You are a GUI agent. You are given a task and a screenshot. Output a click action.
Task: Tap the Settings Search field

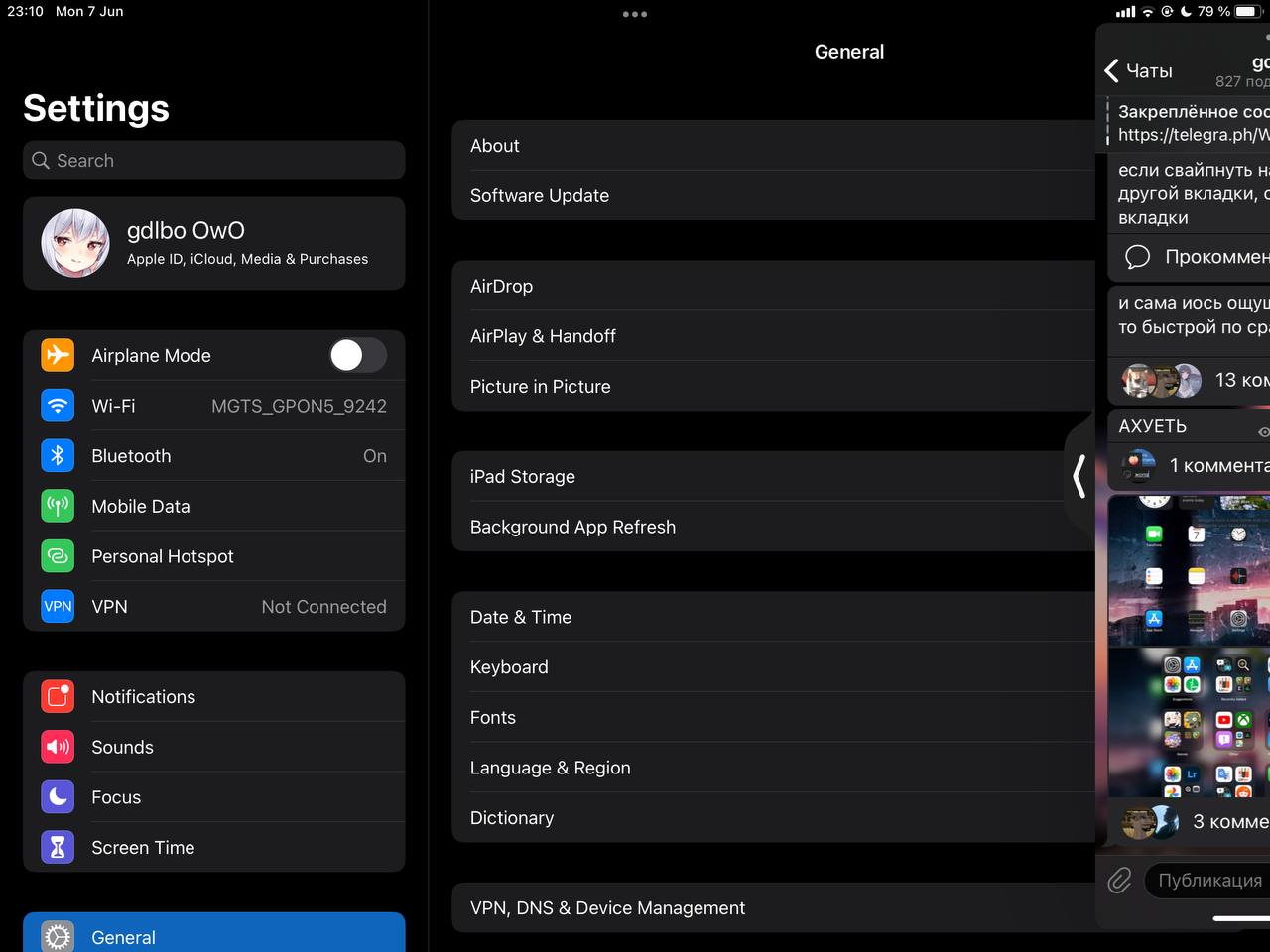pos(214,161)
